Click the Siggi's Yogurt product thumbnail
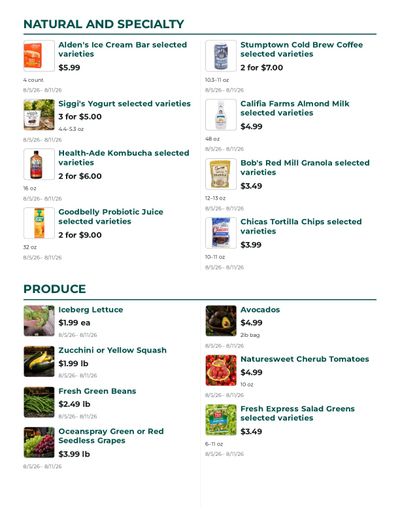Image resolution: width=400 pixels, height=518 pixels. pyautogui.click(x=39, y=115)
